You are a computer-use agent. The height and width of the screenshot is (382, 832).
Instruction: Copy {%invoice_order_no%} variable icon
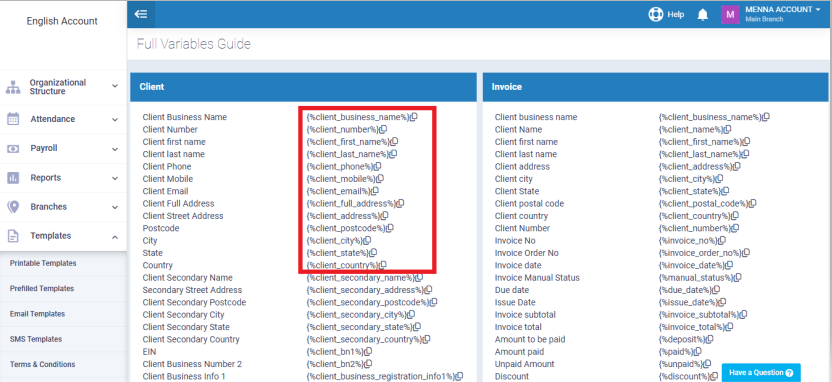(x=747, y=253)
